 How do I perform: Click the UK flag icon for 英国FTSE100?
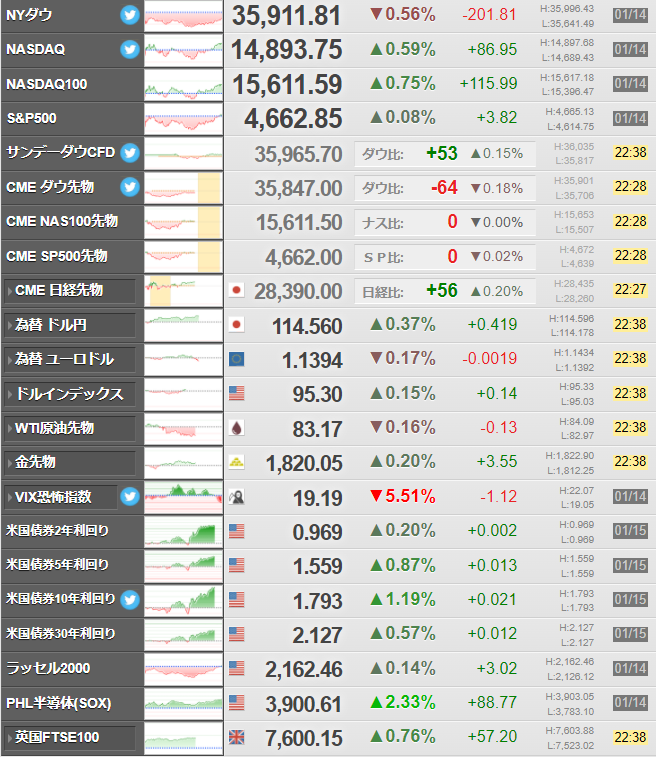click(237, 737)
